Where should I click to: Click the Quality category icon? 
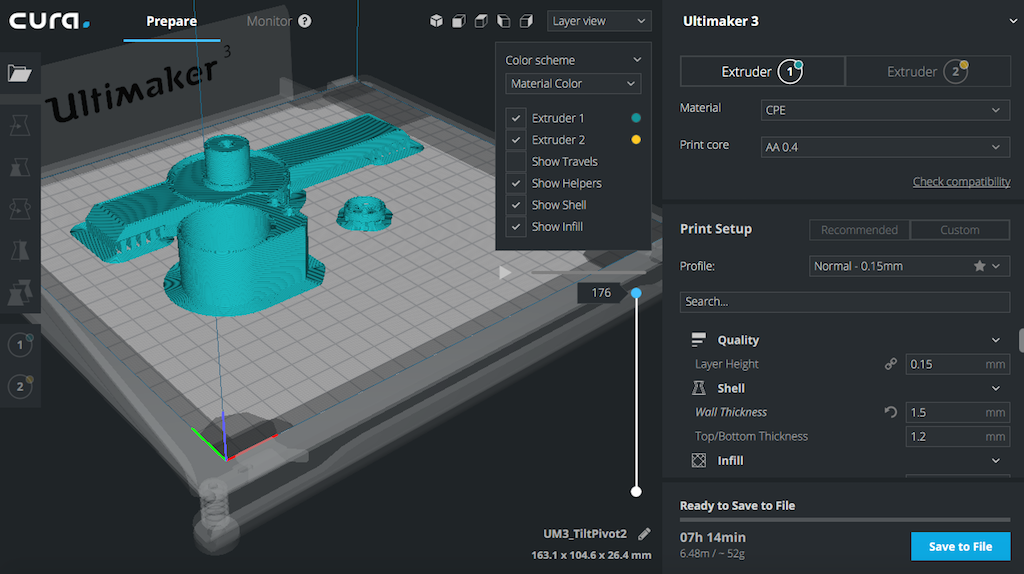(x=698, y=340)
